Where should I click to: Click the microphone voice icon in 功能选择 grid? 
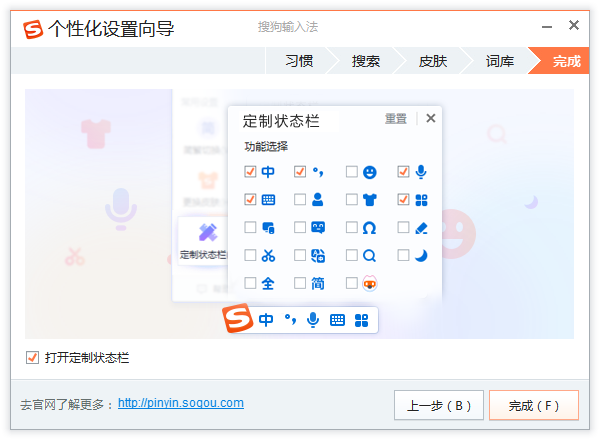pyautogui.click(x=421, y=172)
